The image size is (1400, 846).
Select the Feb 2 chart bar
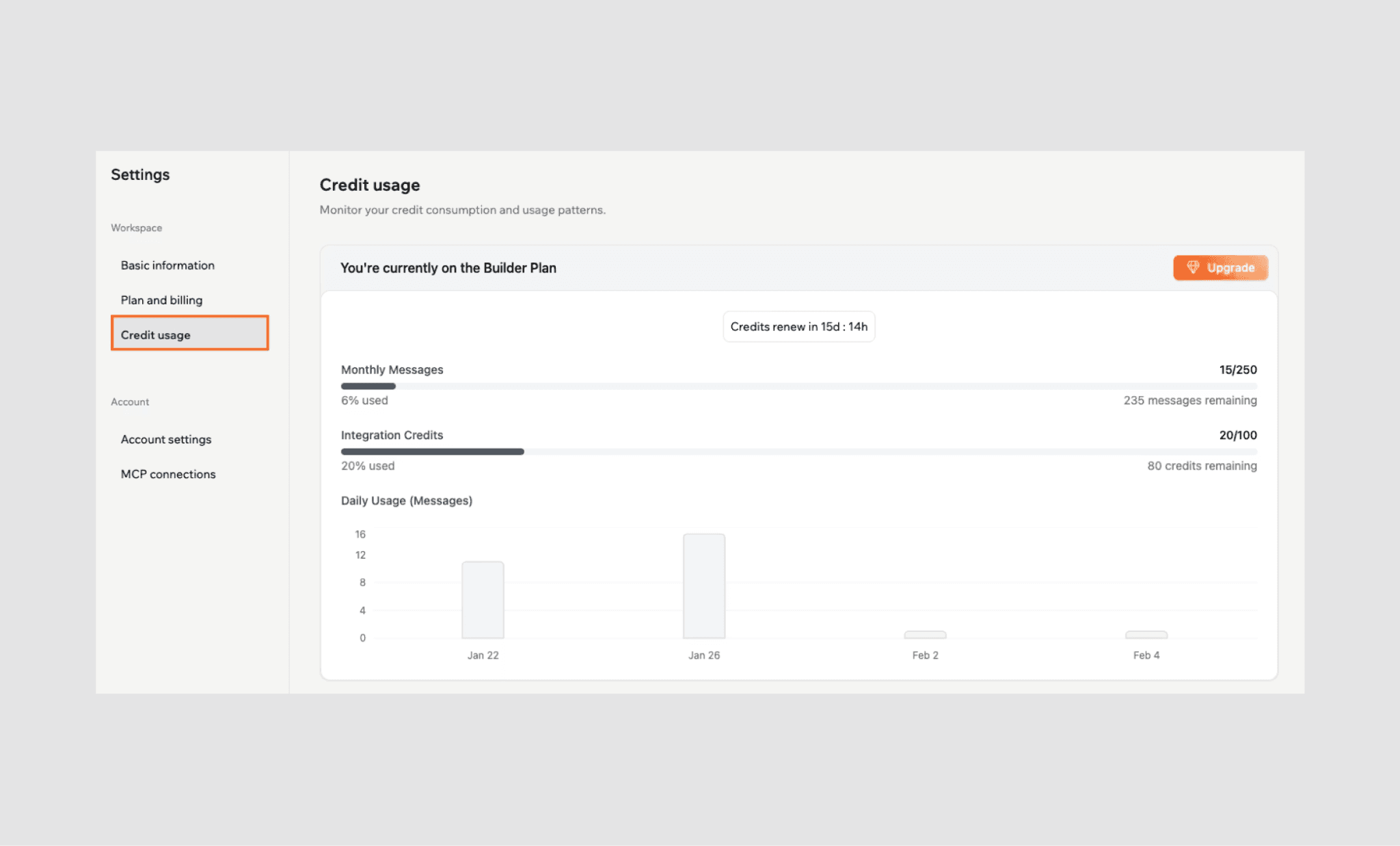click(925, 635)
